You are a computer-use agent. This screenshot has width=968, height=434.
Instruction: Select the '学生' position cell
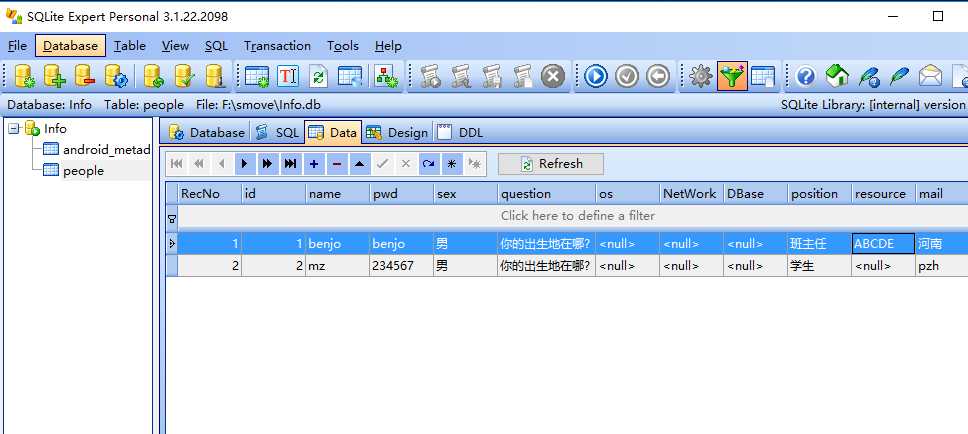(819, 266)
